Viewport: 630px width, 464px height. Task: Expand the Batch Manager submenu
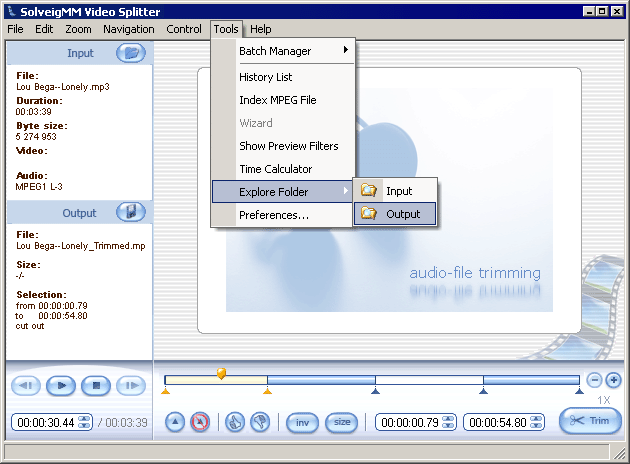283,51
